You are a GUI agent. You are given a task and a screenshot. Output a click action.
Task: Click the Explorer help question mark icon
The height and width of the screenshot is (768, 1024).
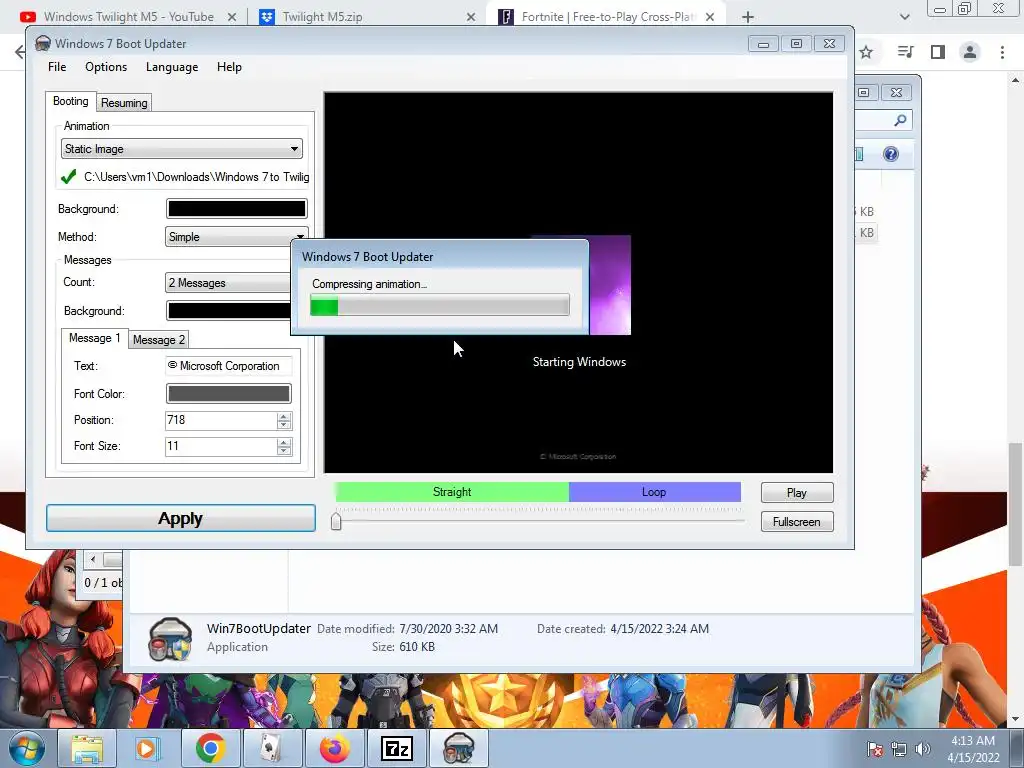pyautogui.click(x=891, y=154)
